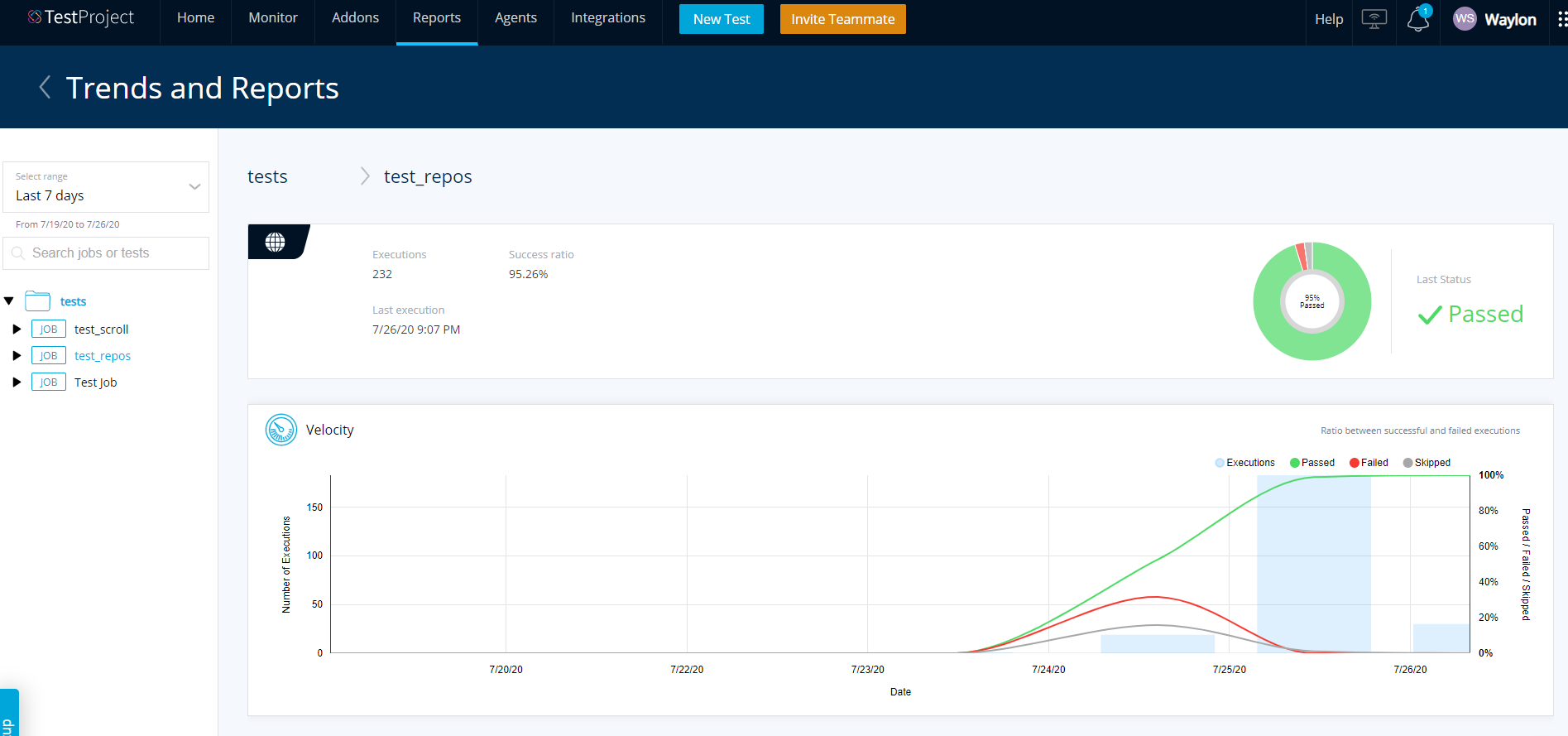Click the Search jobs or tests field
Viewport: 1568px width, 736px height.
click(x=106, y=253)
